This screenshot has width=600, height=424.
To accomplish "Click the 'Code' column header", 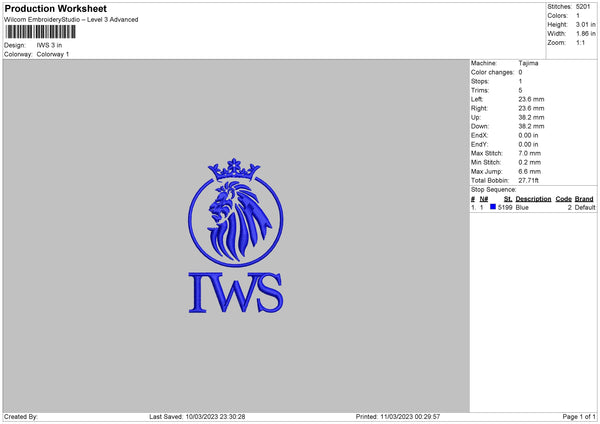I will (x=564, y=199).
